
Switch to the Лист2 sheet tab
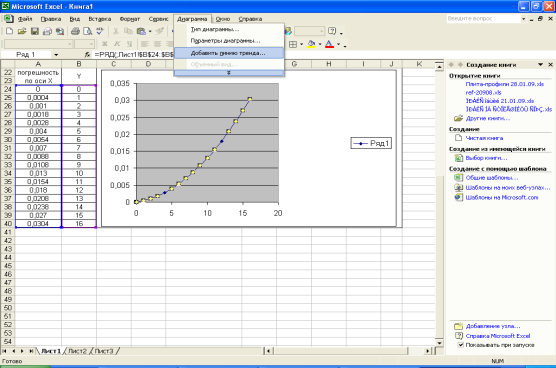point(77,351)
